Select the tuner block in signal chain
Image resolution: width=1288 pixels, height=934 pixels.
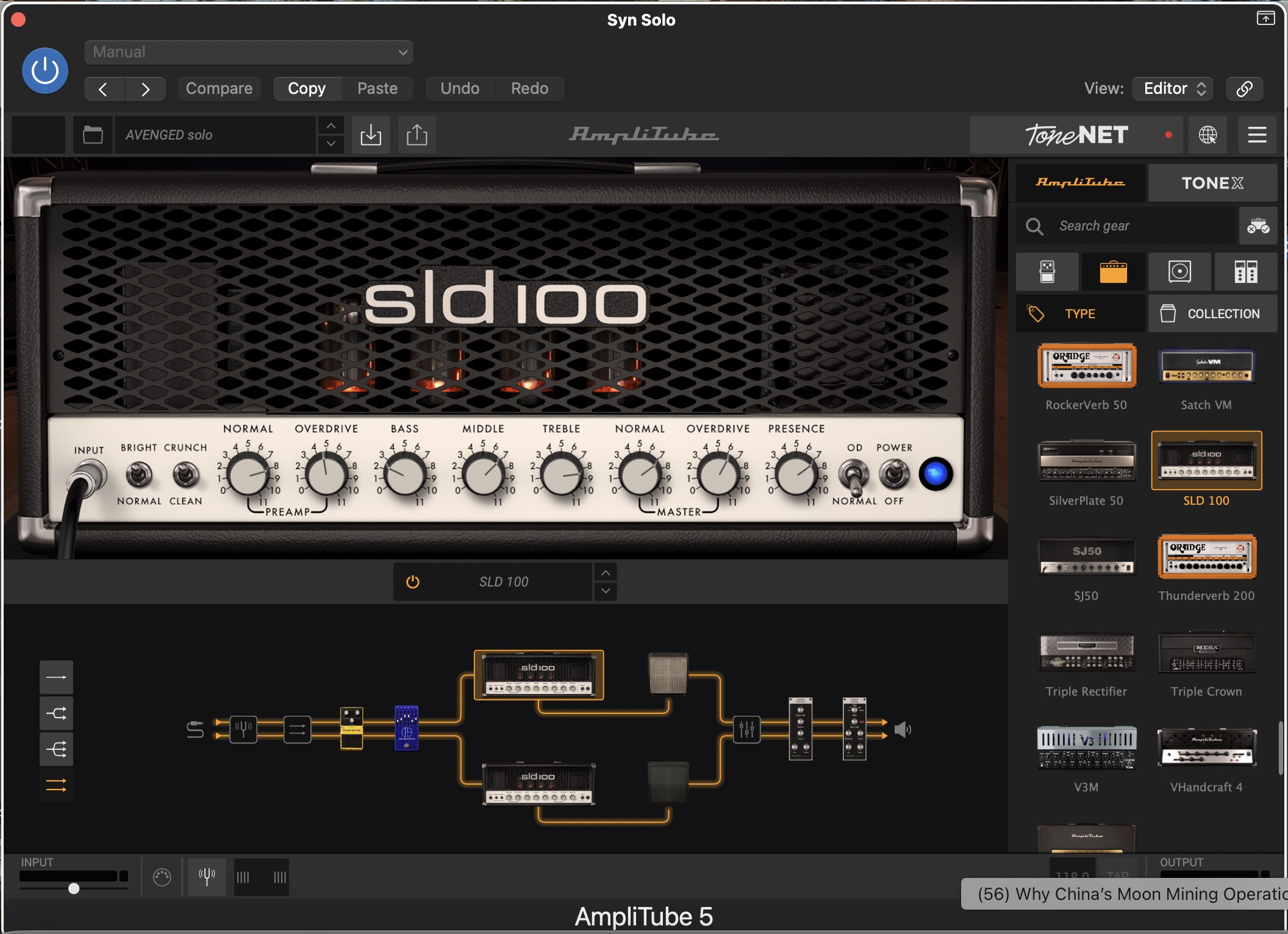click(x=243, y=729)
